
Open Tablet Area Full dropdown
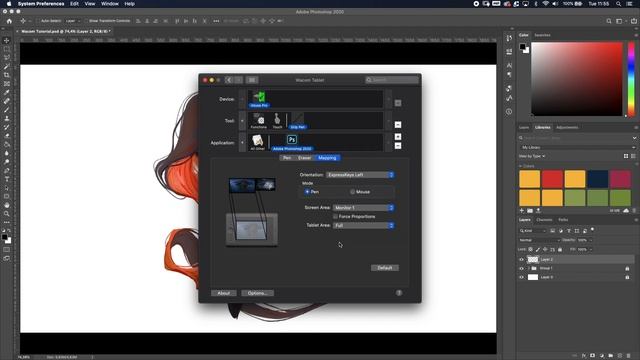(364, 225)
